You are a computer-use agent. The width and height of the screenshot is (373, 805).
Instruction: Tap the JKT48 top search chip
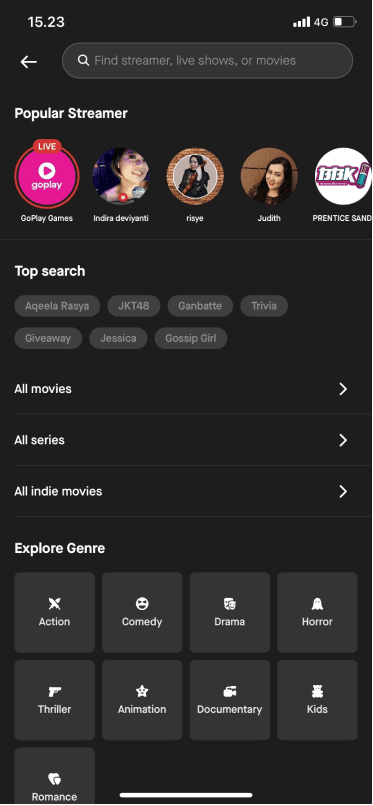click(x=134, y=306)
